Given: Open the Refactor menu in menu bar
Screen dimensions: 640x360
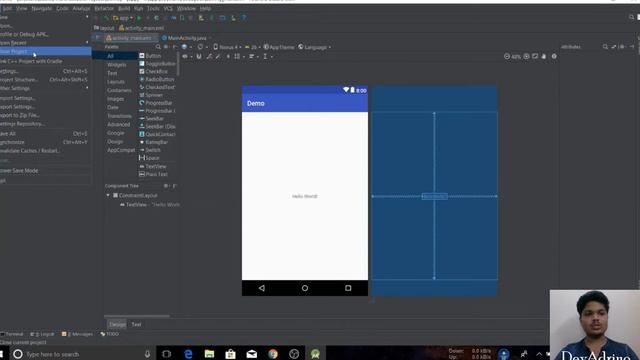Looking at the screenshot, I should (104, 8).
